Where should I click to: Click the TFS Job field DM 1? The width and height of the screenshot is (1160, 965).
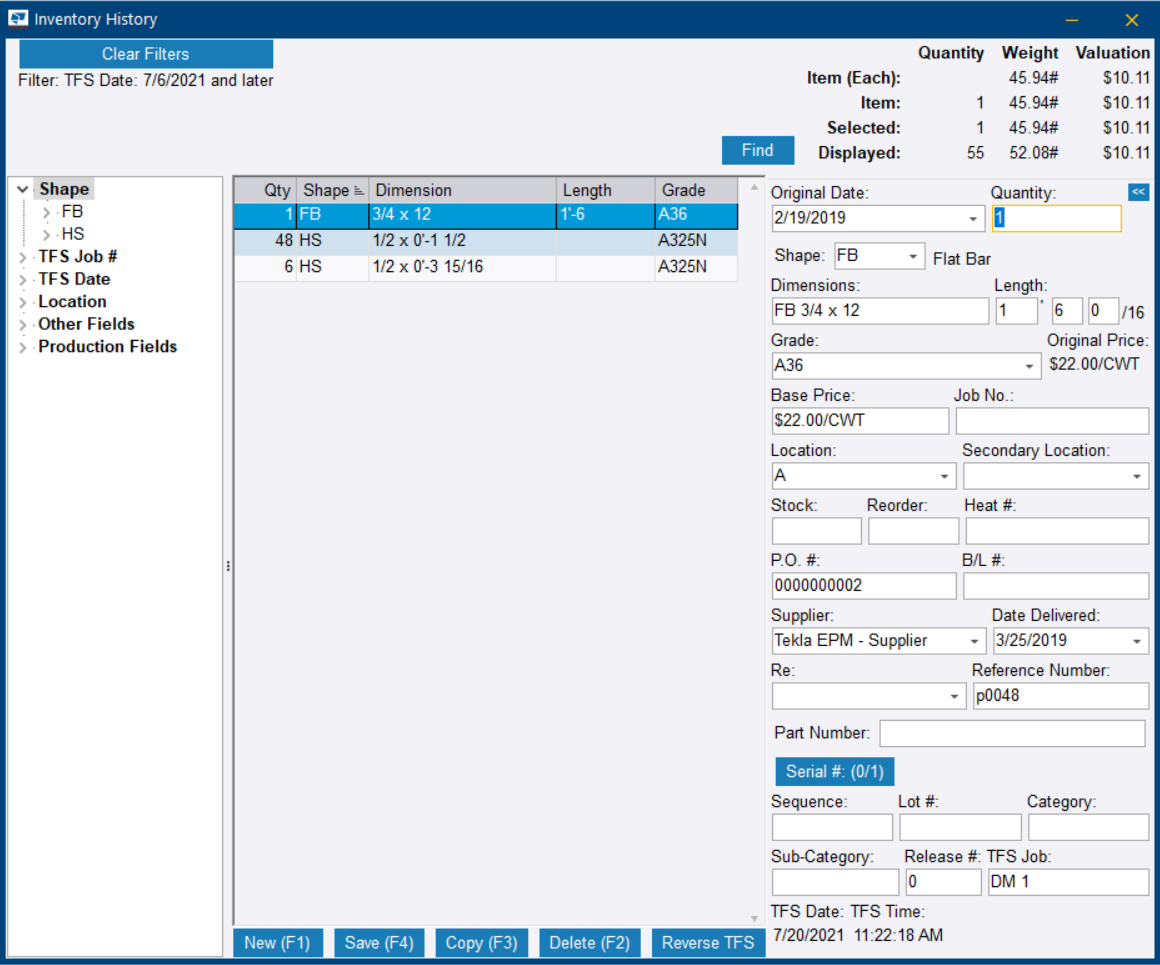(x=1068, y=882)
